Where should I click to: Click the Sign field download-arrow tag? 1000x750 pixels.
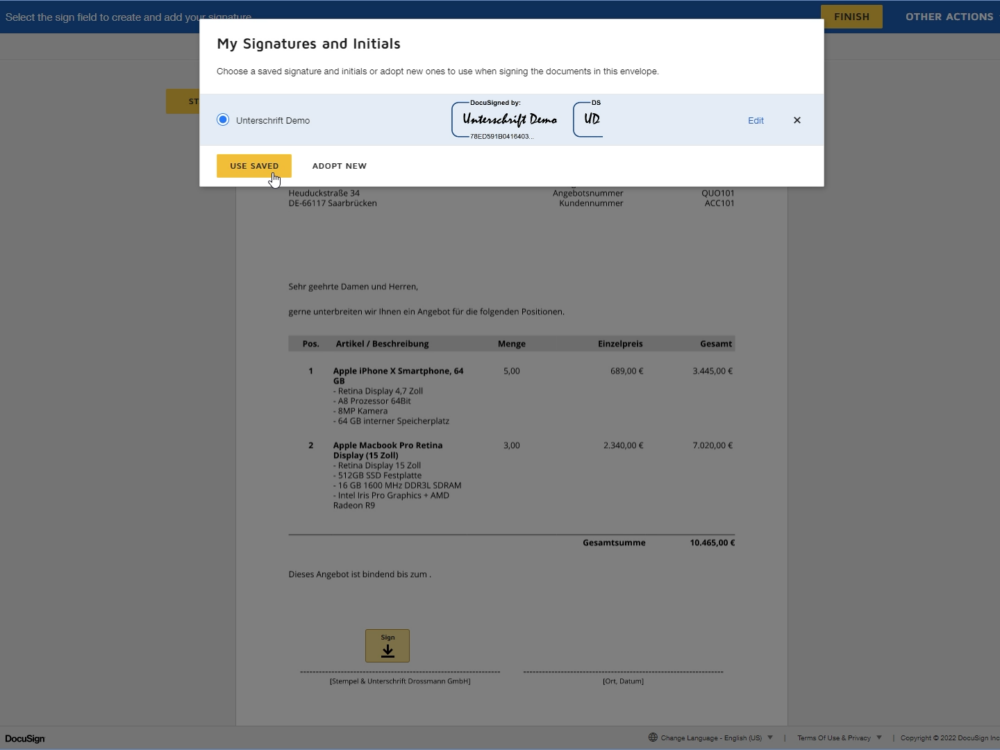387,646
